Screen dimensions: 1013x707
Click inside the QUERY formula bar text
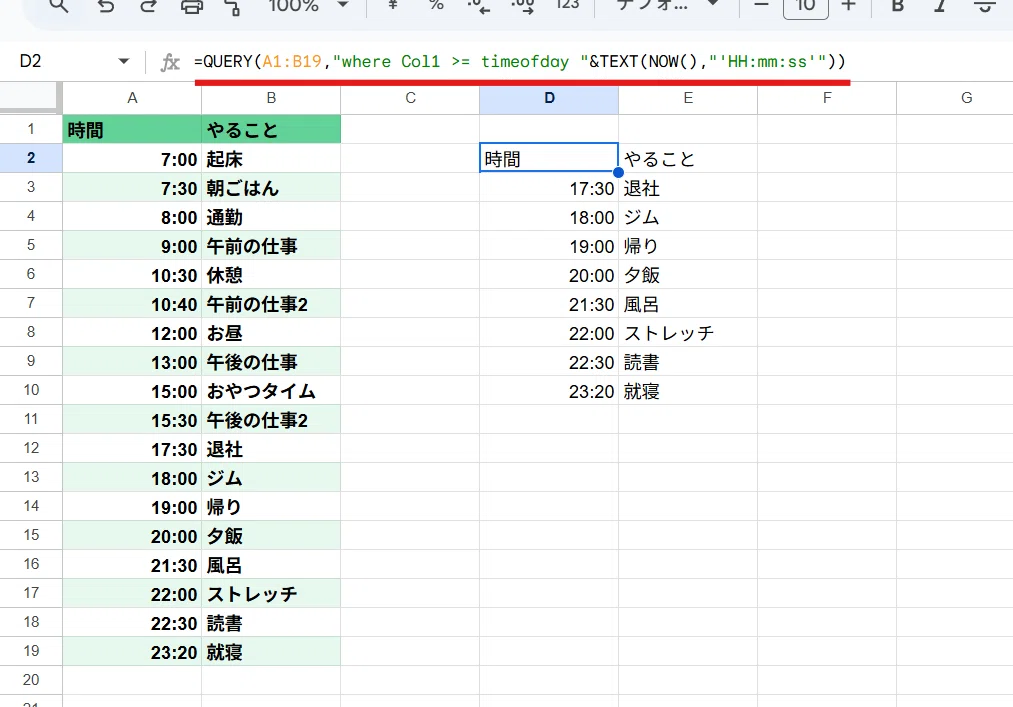click(519, 61)
